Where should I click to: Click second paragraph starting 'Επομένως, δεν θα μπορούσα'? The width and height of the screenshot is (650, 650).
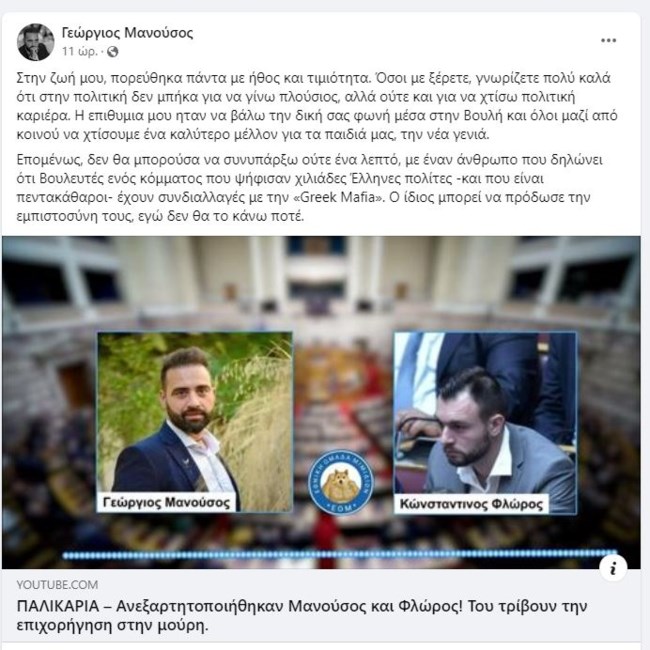pos(309,188)
